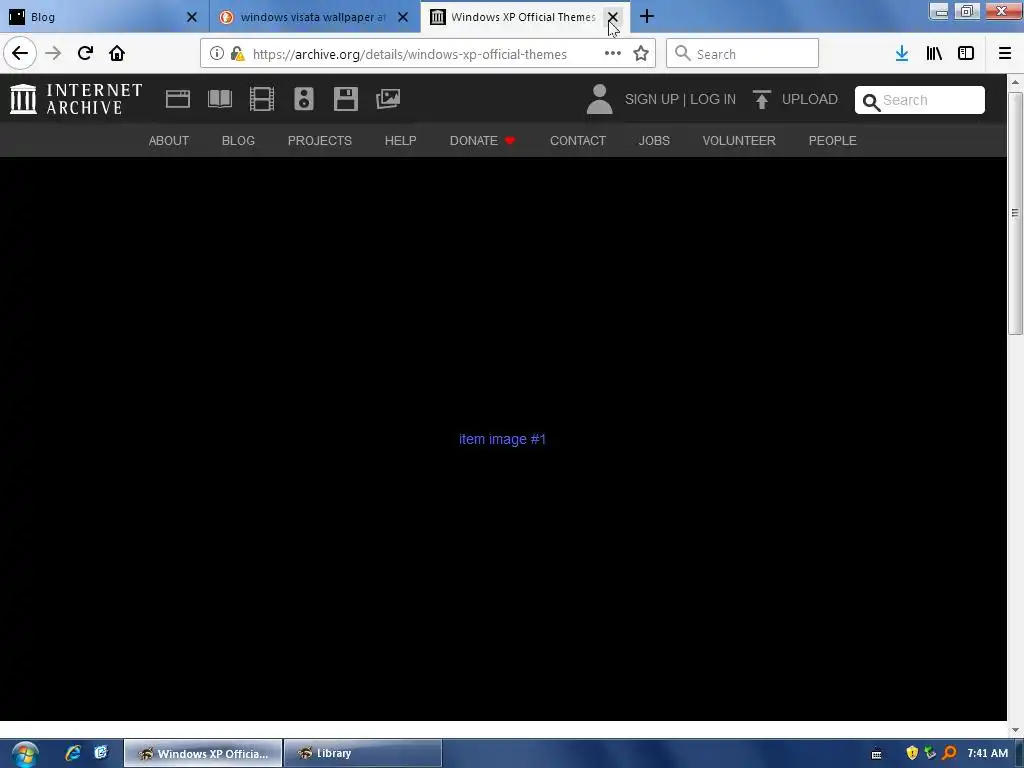This screenshot has width=1024, height=768.
Task: Open the ABOUT menu item
Action: click(168, 140)
